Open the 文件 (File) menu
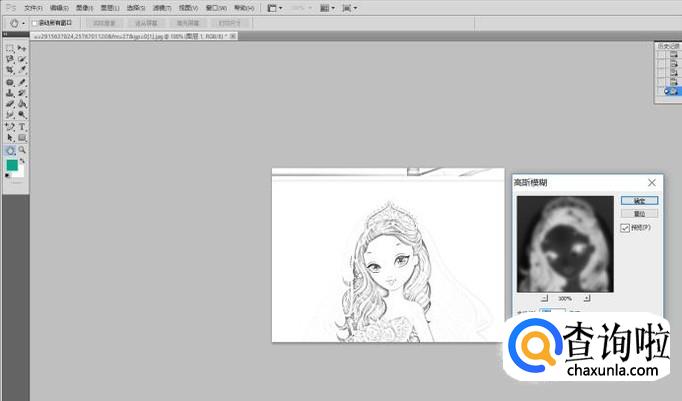682x401 pixels. click(34, 7)
